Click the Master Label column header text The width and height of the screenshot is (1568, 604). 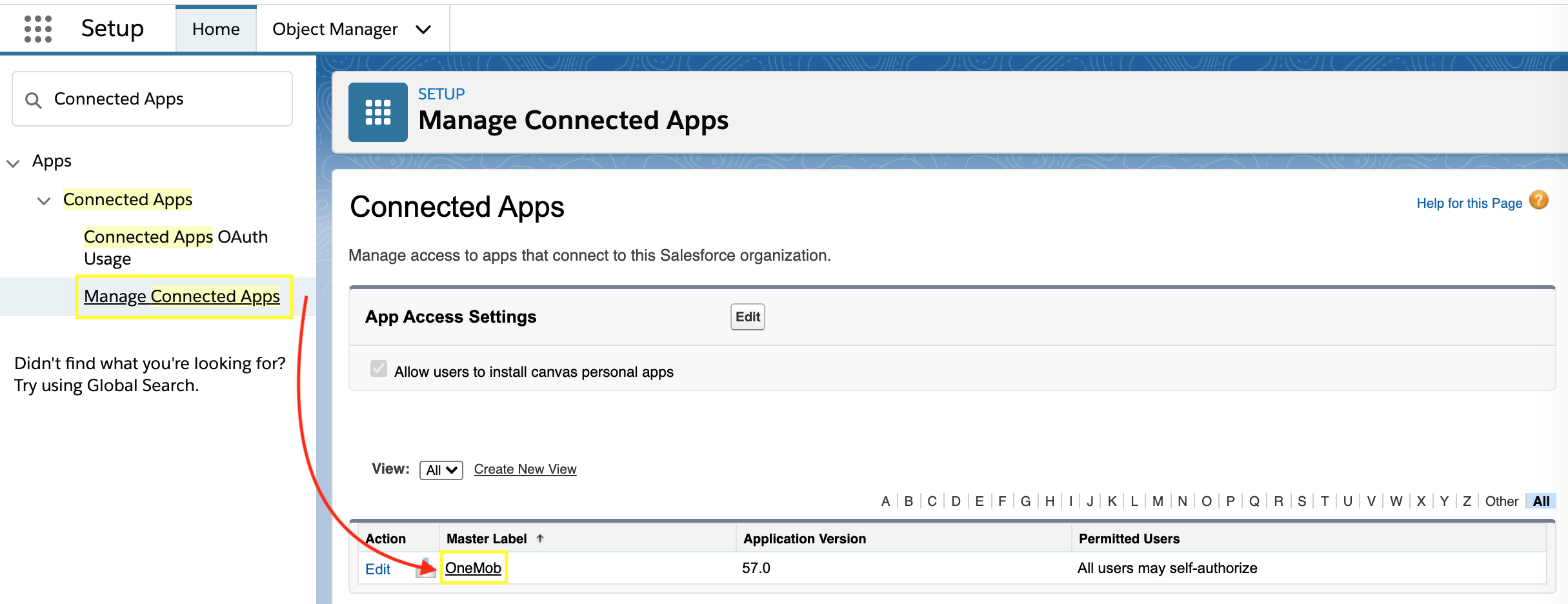click(487, 539)
